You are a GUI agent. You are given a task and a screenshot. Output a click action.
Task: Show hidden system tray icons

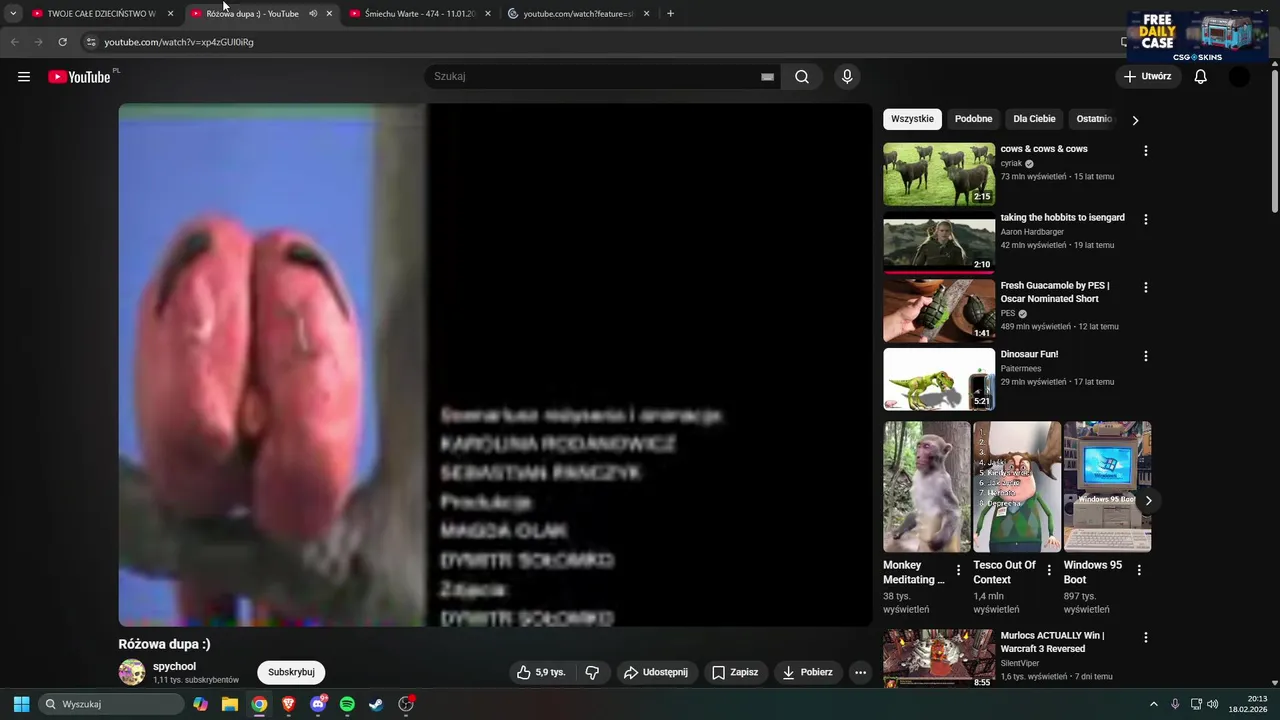[x=1153, y=704]
